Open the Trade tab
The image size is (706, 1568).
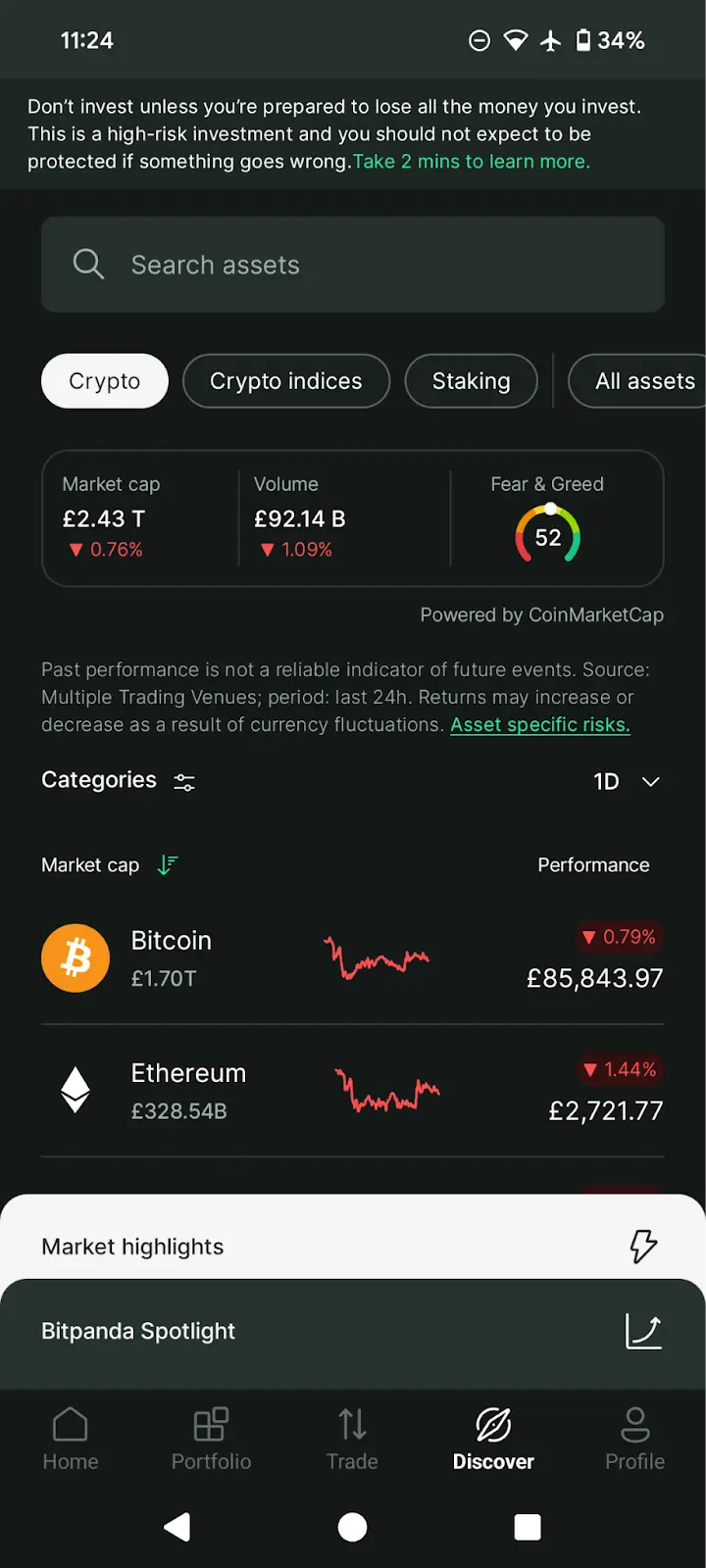point(352,1439)
